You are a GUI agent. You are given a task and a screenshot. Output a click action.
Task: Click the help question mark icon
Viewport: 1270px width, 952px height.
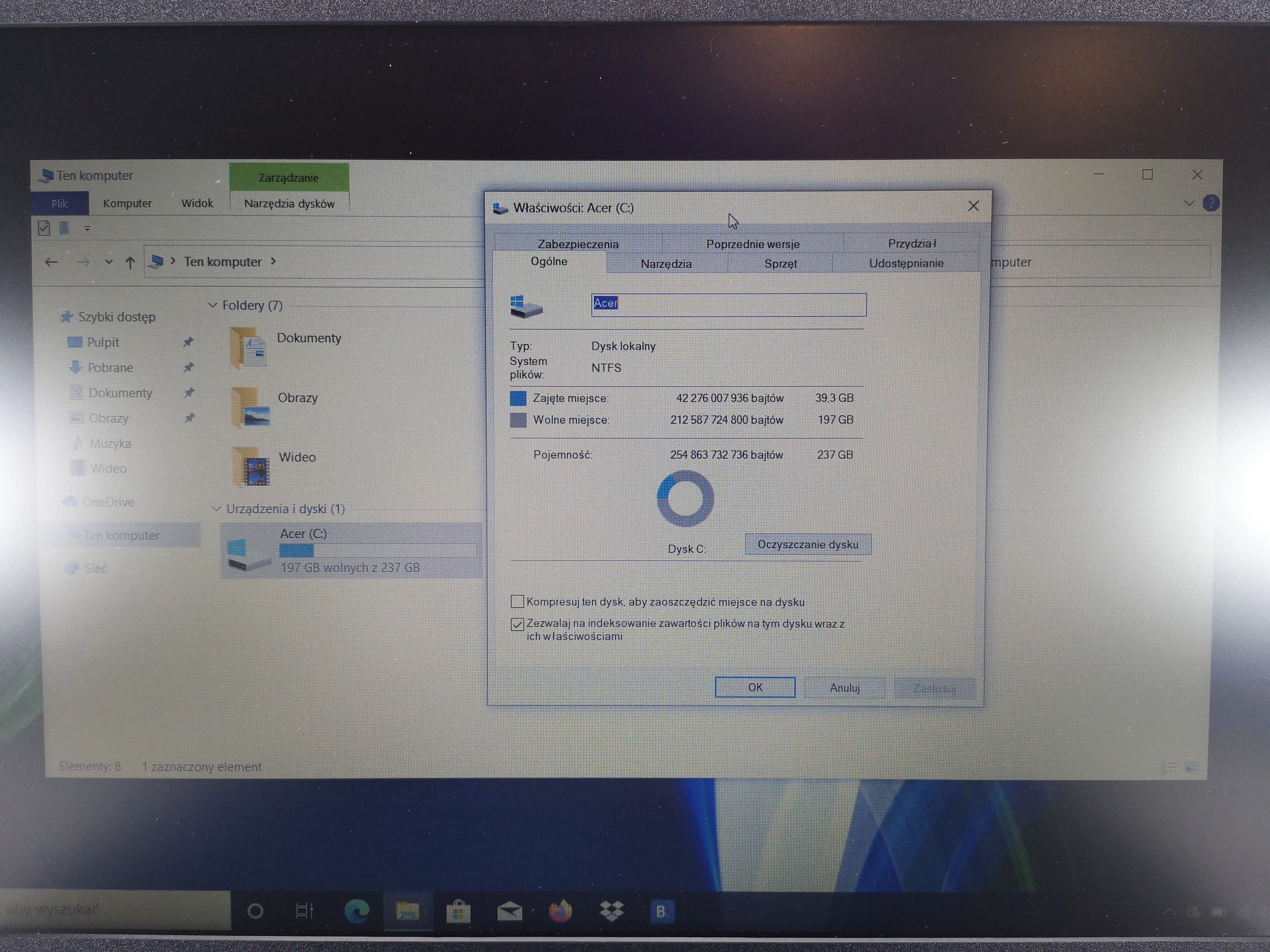pos(1211,203)
